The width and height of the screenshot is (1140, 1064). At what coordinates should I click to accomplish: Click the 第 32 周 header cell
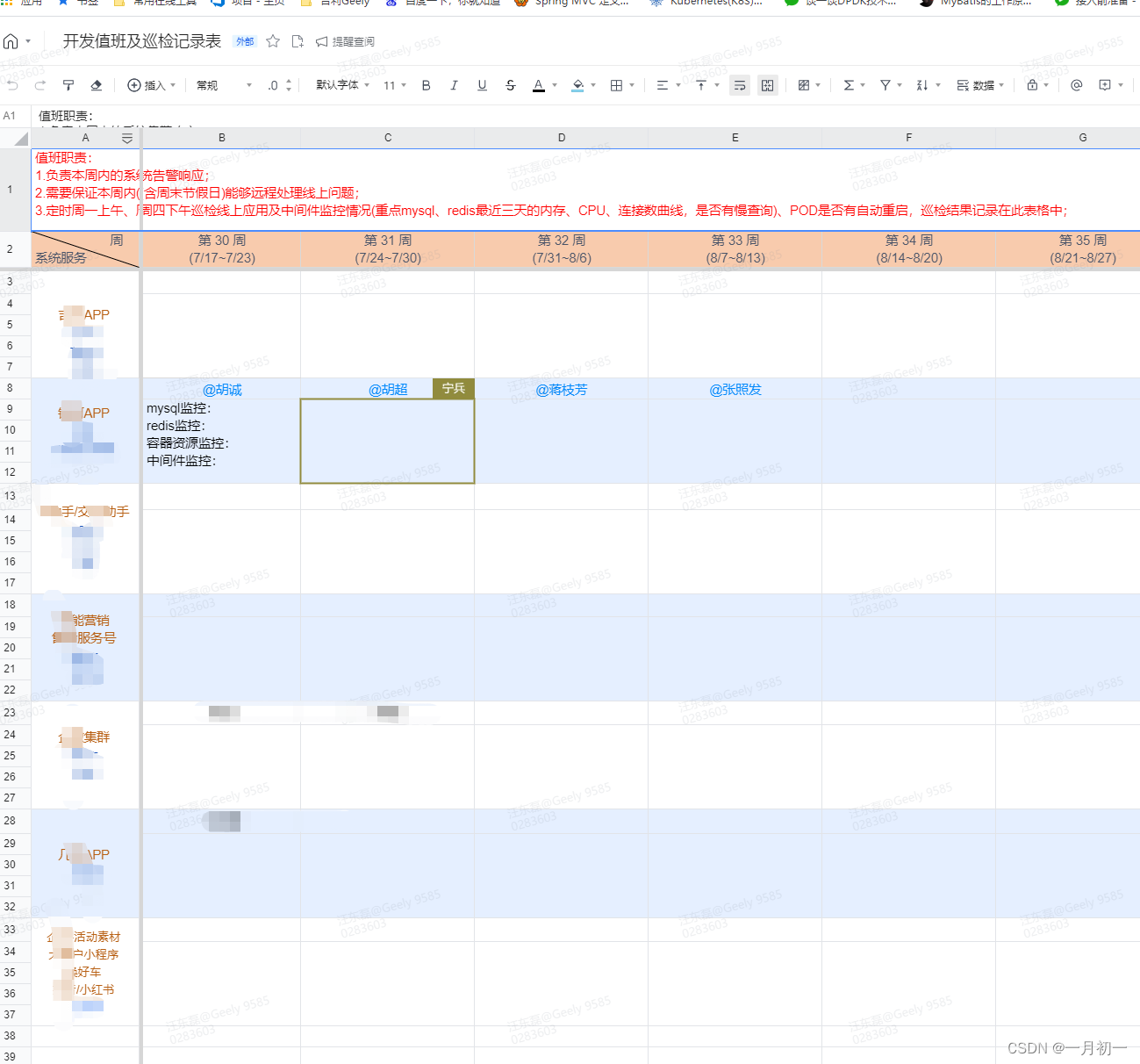(562, 249)
